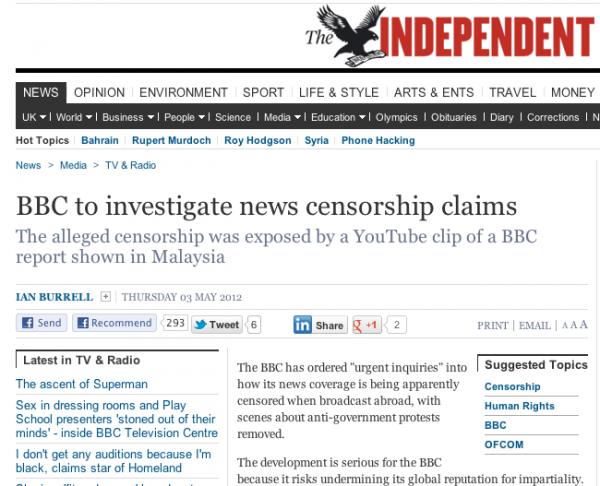
Task: Open the Education dropdown
Action: (338, 117)
